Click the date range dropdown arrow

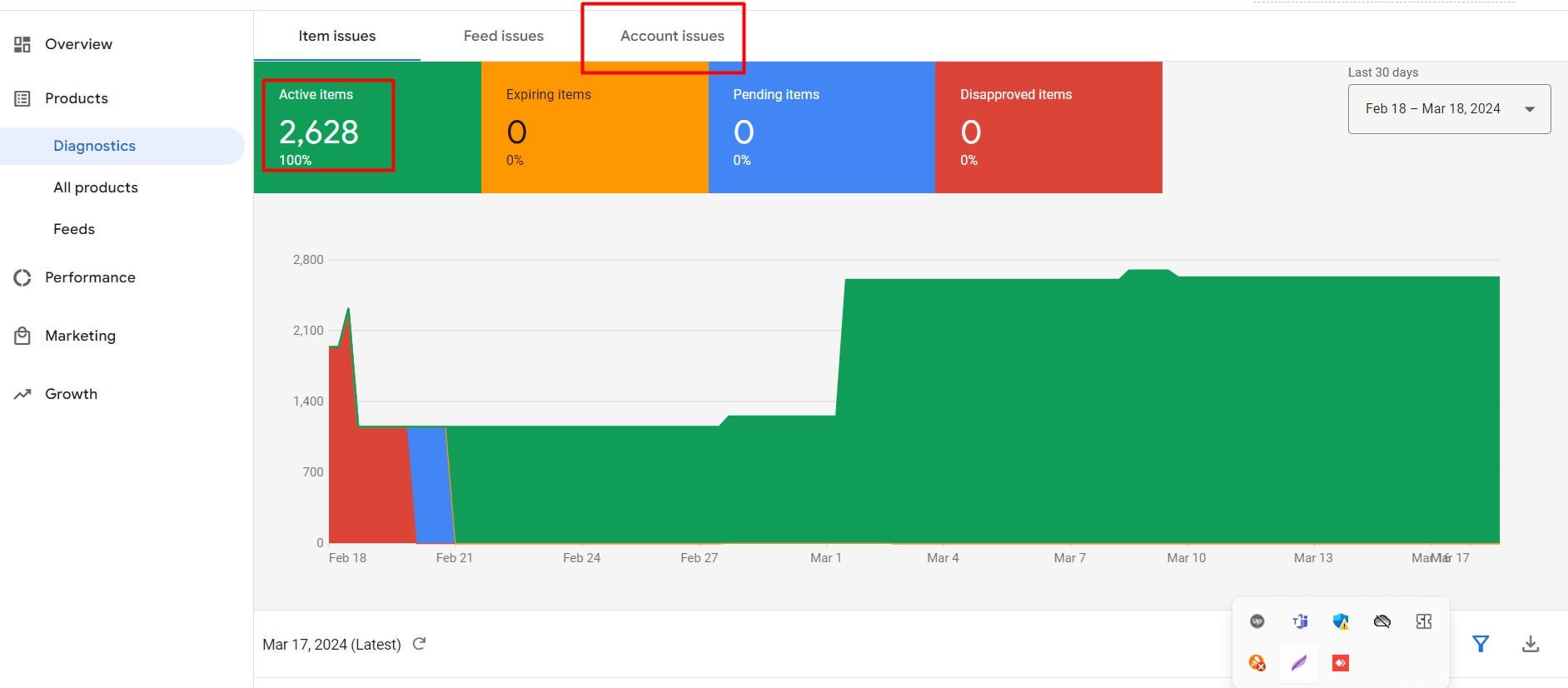[x=1530, y=109]
